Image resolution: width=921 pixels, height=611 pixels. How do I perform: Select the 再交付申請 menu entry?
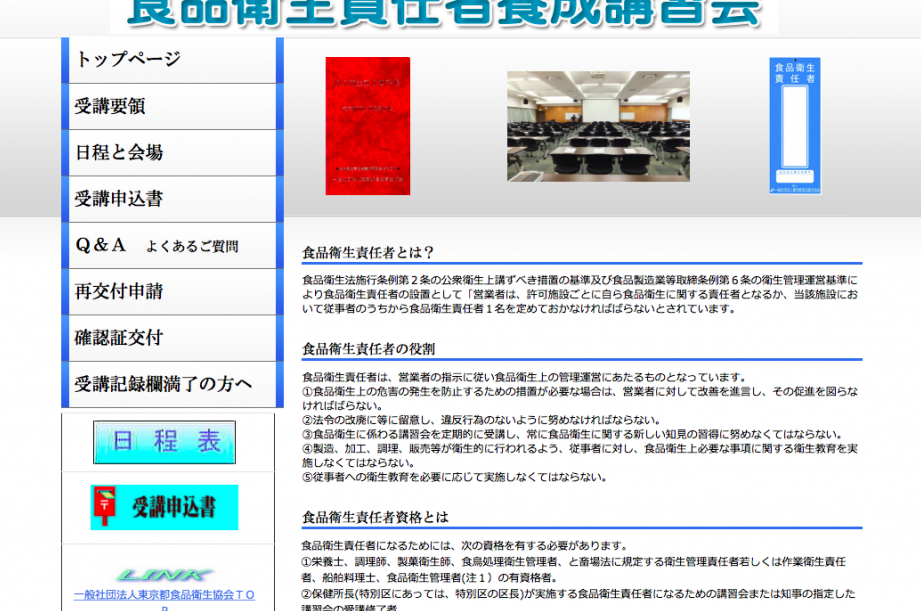170,292
